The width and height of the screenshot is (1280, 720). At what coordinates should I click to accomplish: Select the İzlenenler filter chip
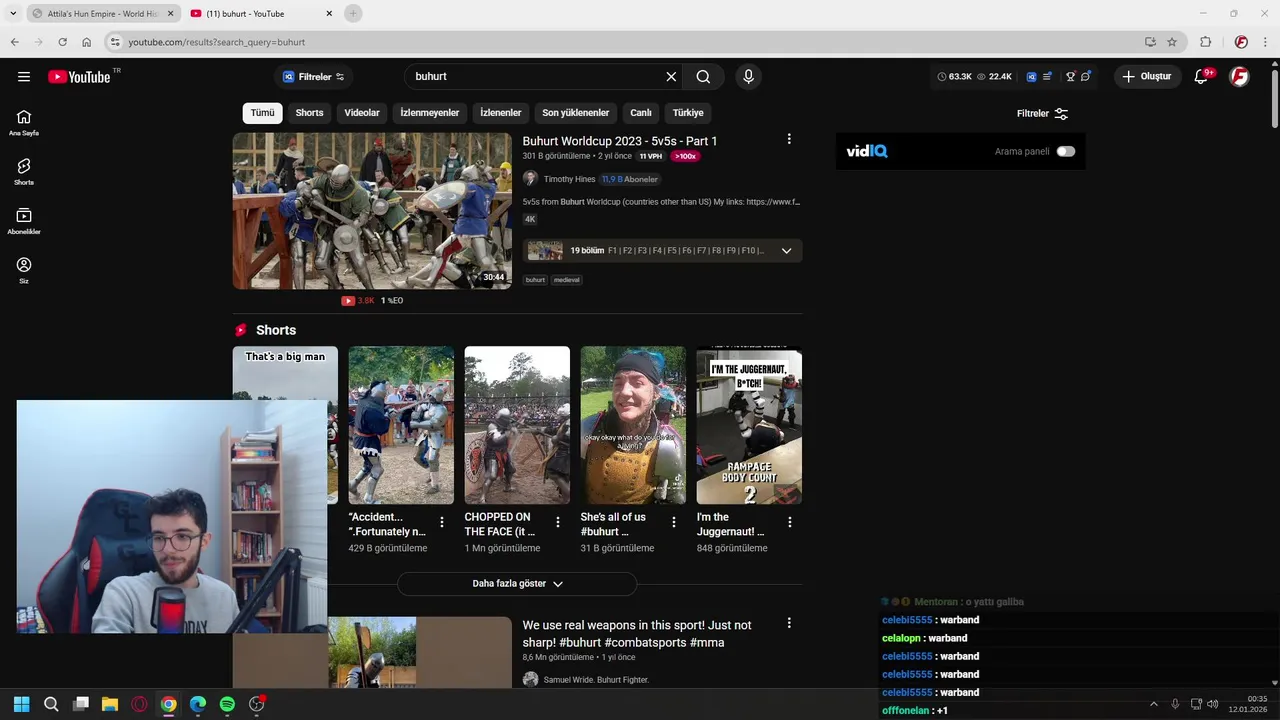[x=500, y=113]
